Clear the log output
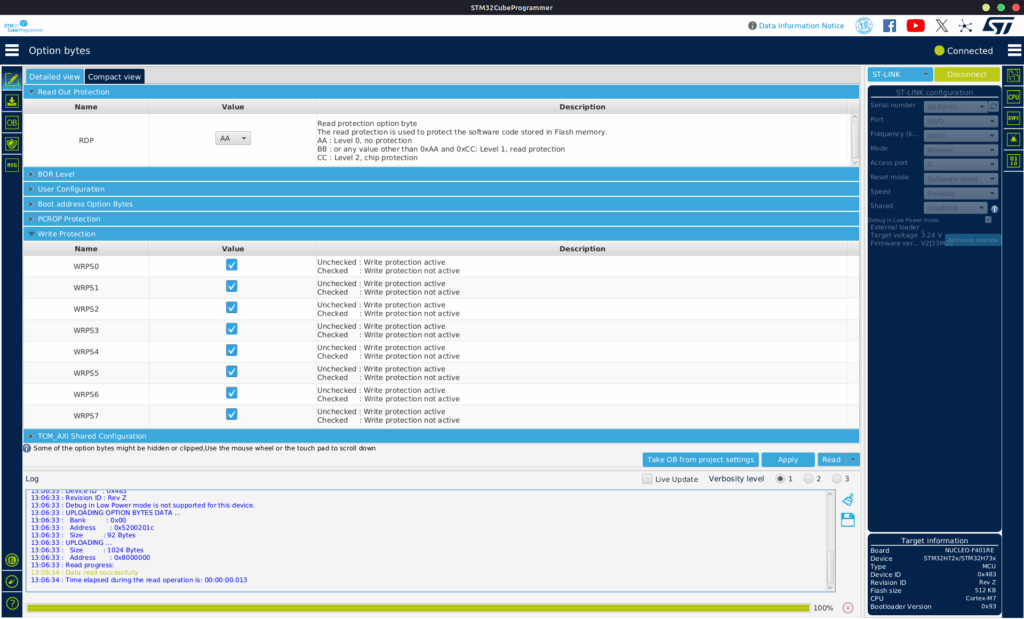1024x619 pixels. (845, 498)
